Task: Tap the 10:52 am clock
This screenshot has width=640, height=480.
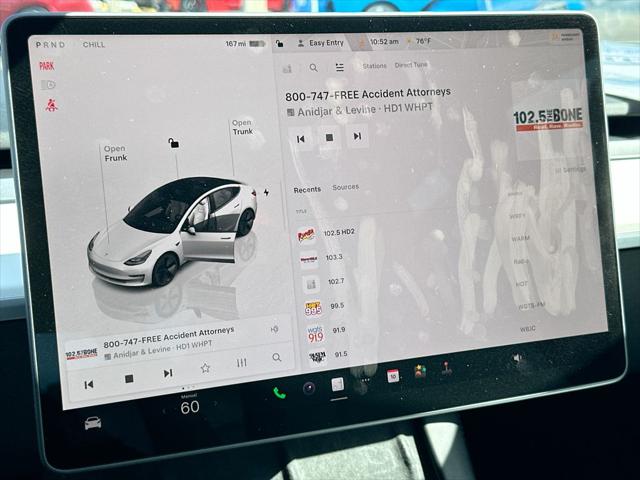Action: (x=384, y=41)
